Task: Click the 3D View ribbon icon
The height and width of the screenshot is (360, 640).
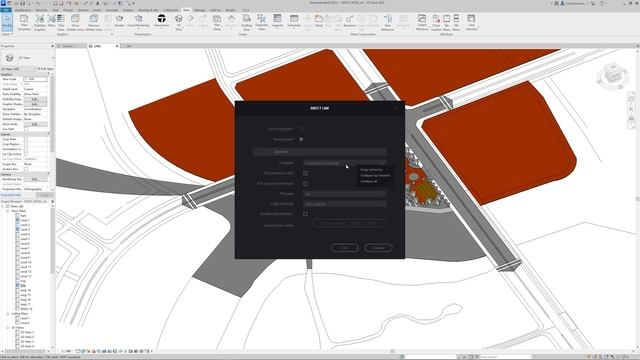Action: [x=178, y=22]
